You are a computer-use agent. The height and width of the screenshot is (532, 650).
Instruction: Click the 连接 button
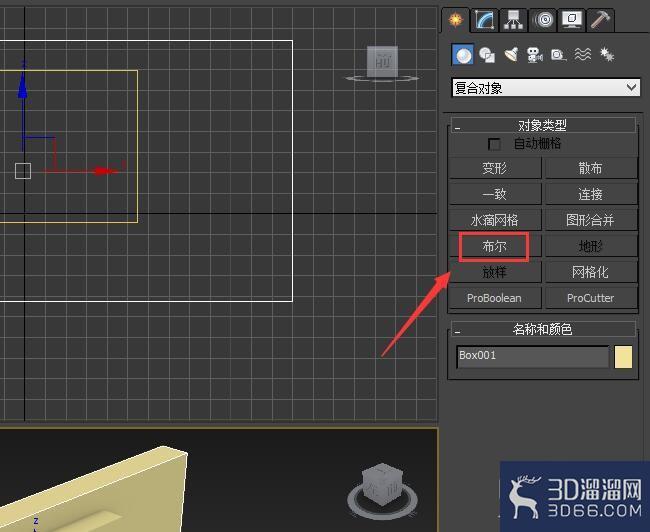click(x=591, y=194)
